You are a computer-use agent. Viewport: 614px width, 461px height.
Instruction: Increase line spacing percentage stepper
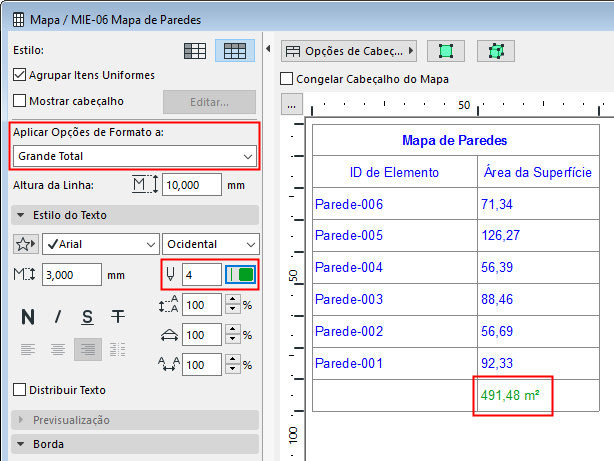tap(233, 300)
